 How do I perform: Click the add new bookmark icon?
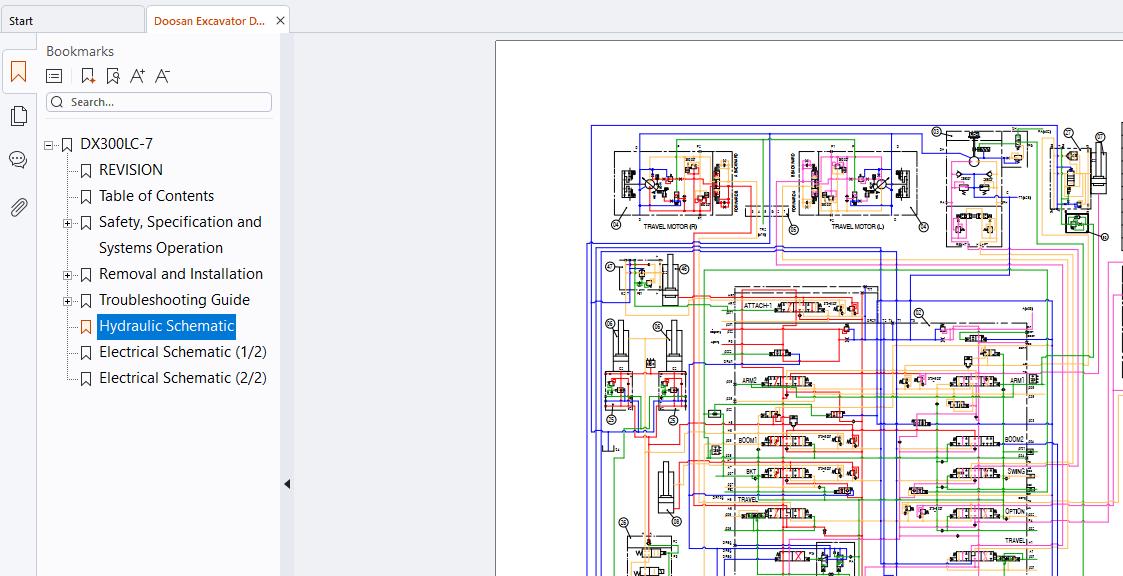(x=88, y=76)
